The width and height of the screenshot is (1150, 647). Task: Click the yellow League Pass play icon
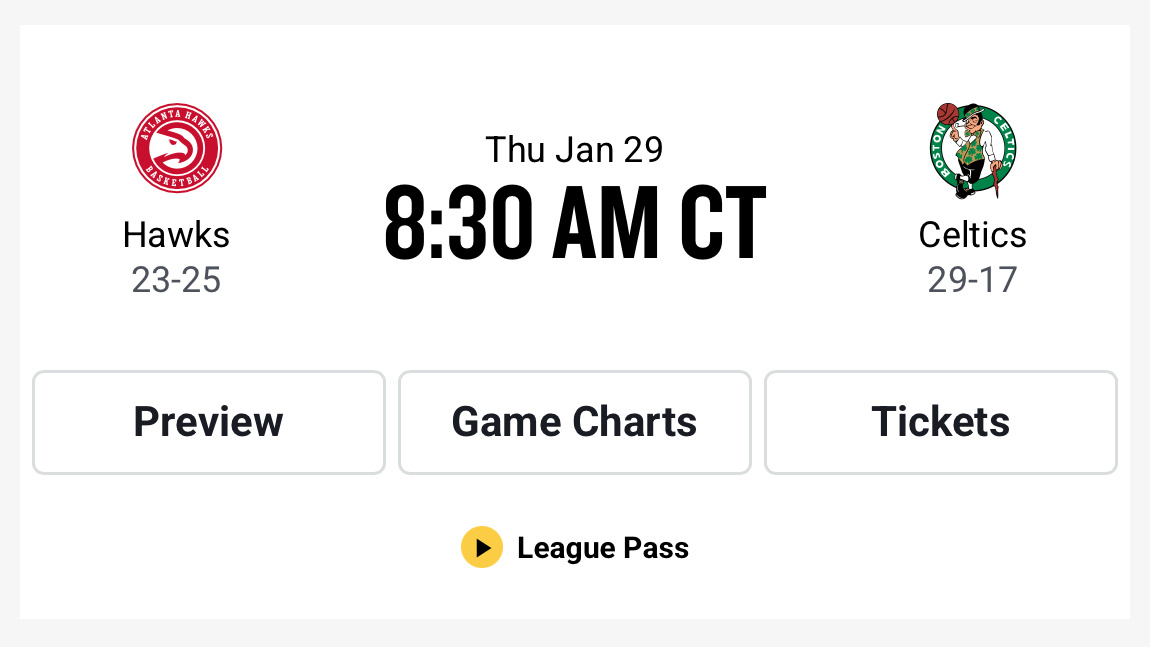[482, 548]
